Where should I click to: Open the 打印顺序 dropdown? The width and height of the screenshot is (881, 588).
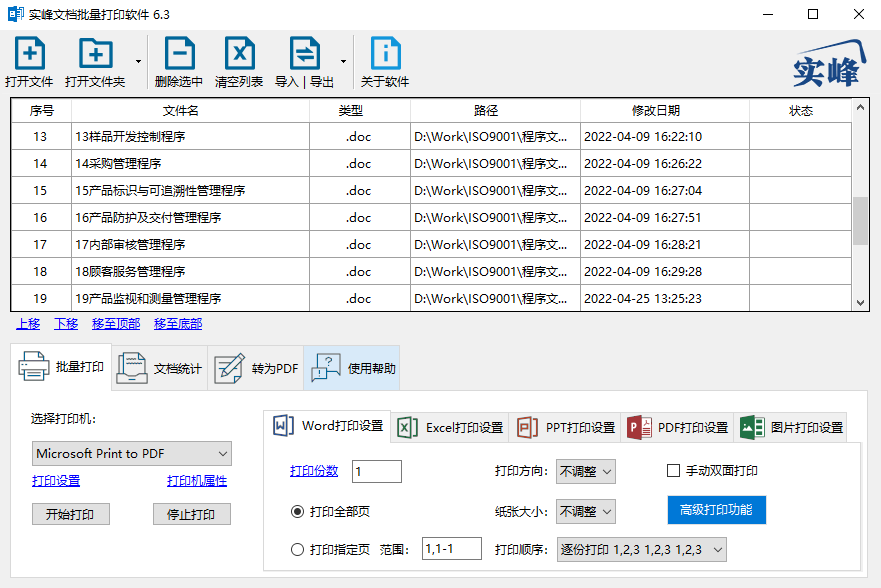[641, 550]
